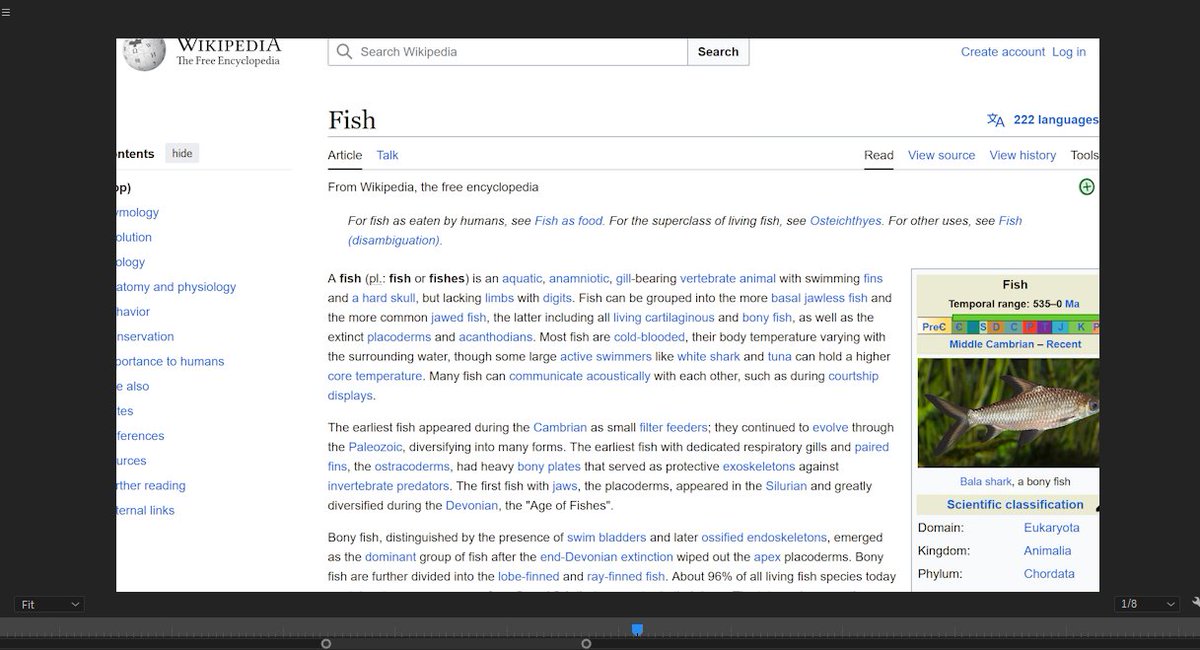Click the green circle icon near the article title
Viewport: 1200px width, 650px height.
click(x=1086, y=186)
